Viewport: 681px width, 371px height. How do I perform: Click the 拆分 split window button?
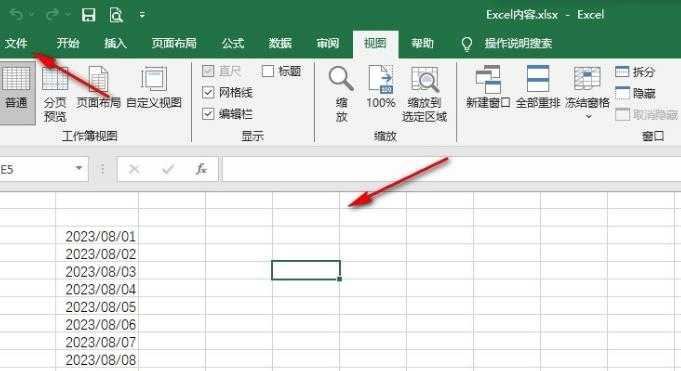tap(635, 72)
